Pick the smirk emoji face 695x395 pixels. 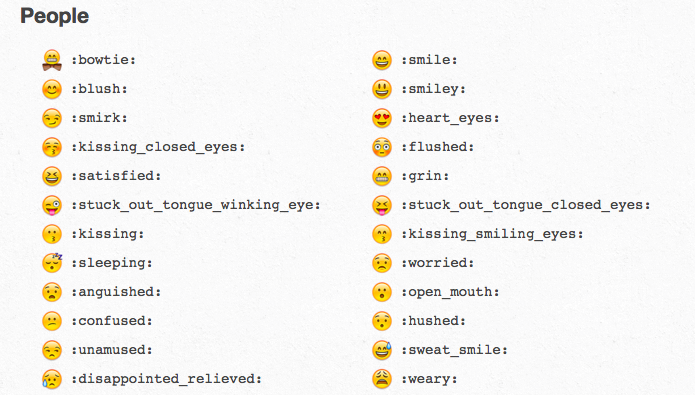click(x=52, y=118)
